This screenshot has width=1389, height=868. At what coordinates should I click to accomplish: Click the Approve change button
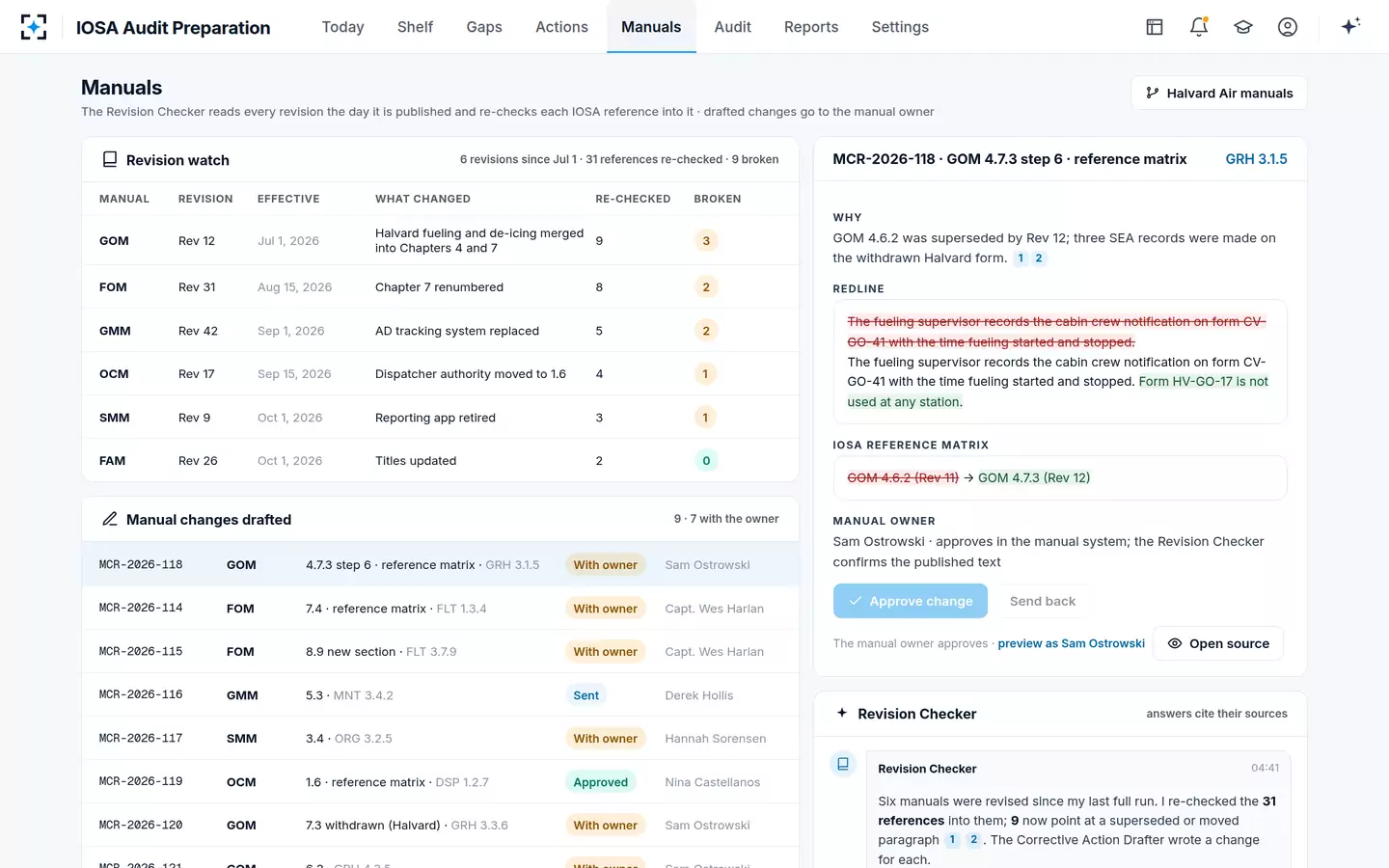pyautogui.click(x=911, y=601)
